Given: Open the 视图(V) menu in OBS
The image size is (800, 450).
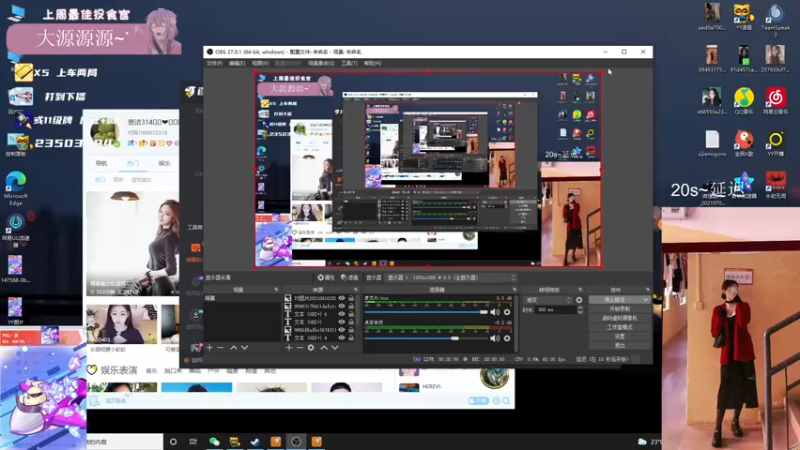Looking at the screenshot, I should 260,63.
